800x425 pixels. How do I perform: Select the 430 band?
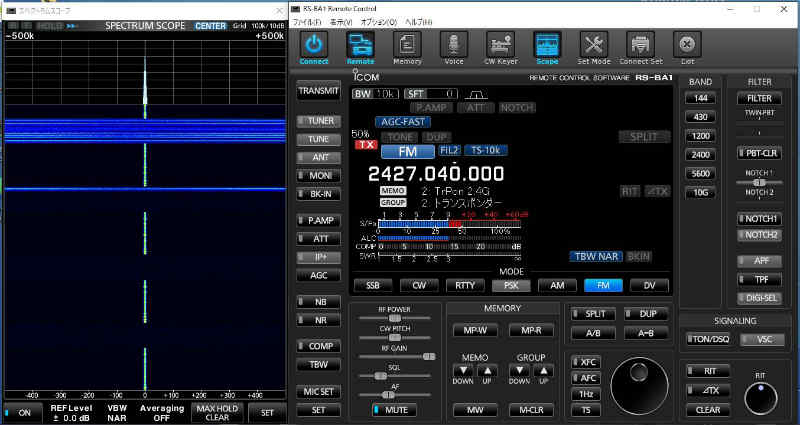[700, 117]
